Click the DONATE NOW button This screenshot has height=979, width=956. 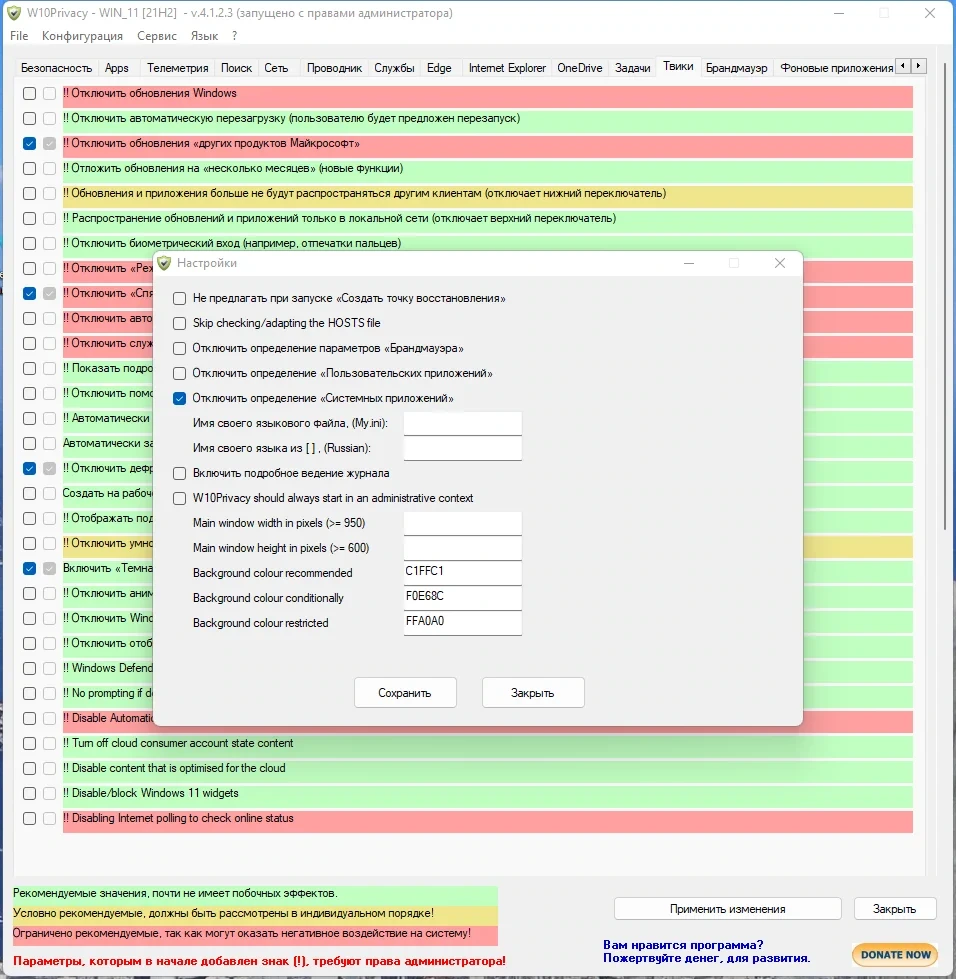tap(895, 955)
